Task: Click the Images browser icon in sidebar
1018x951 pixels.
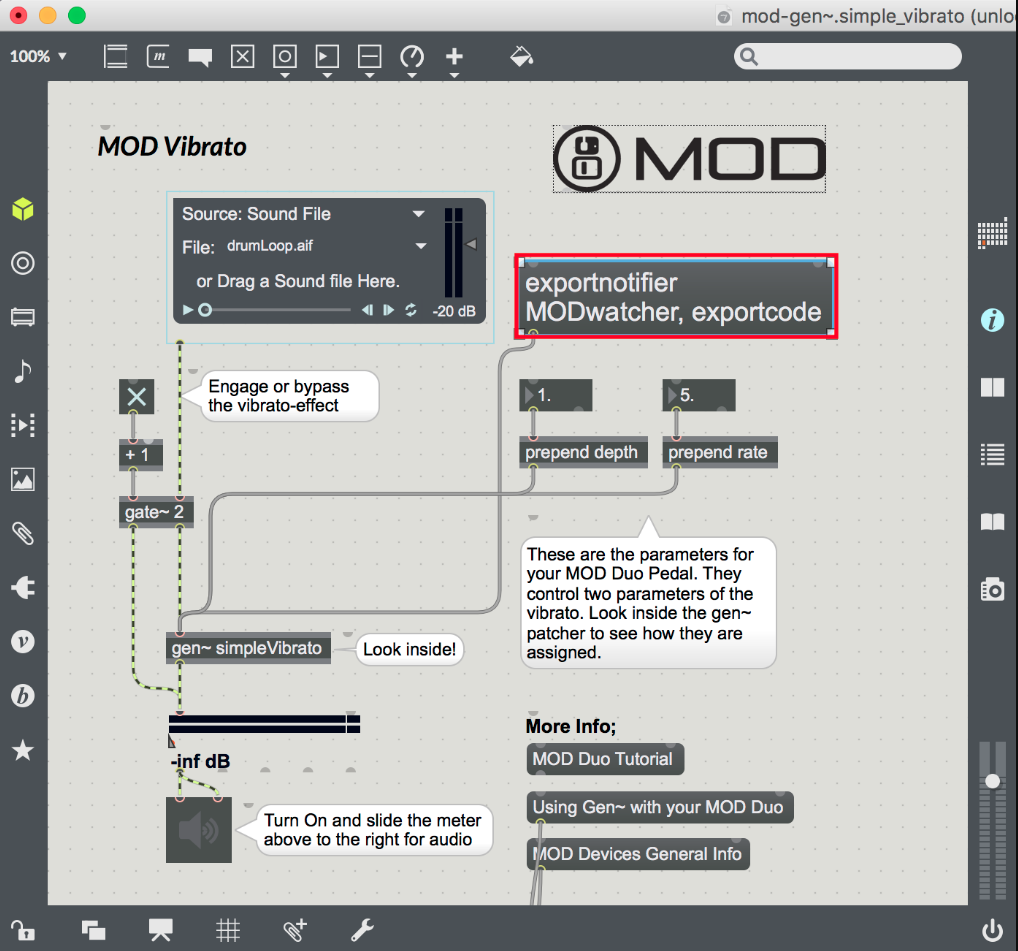Action: click(22, 479)
